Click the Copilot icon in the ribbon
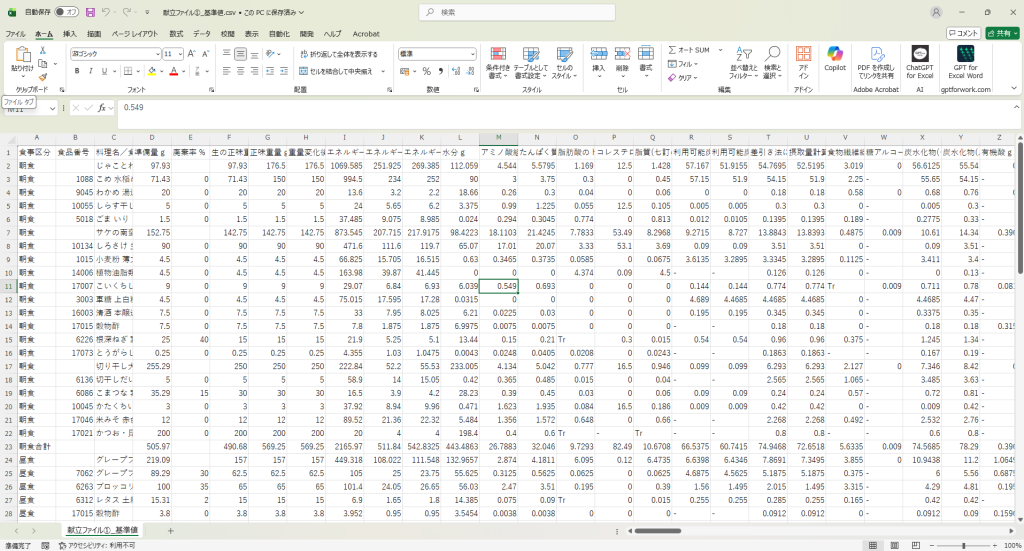This screenshot has height=551, width=1024. (834, 58)
